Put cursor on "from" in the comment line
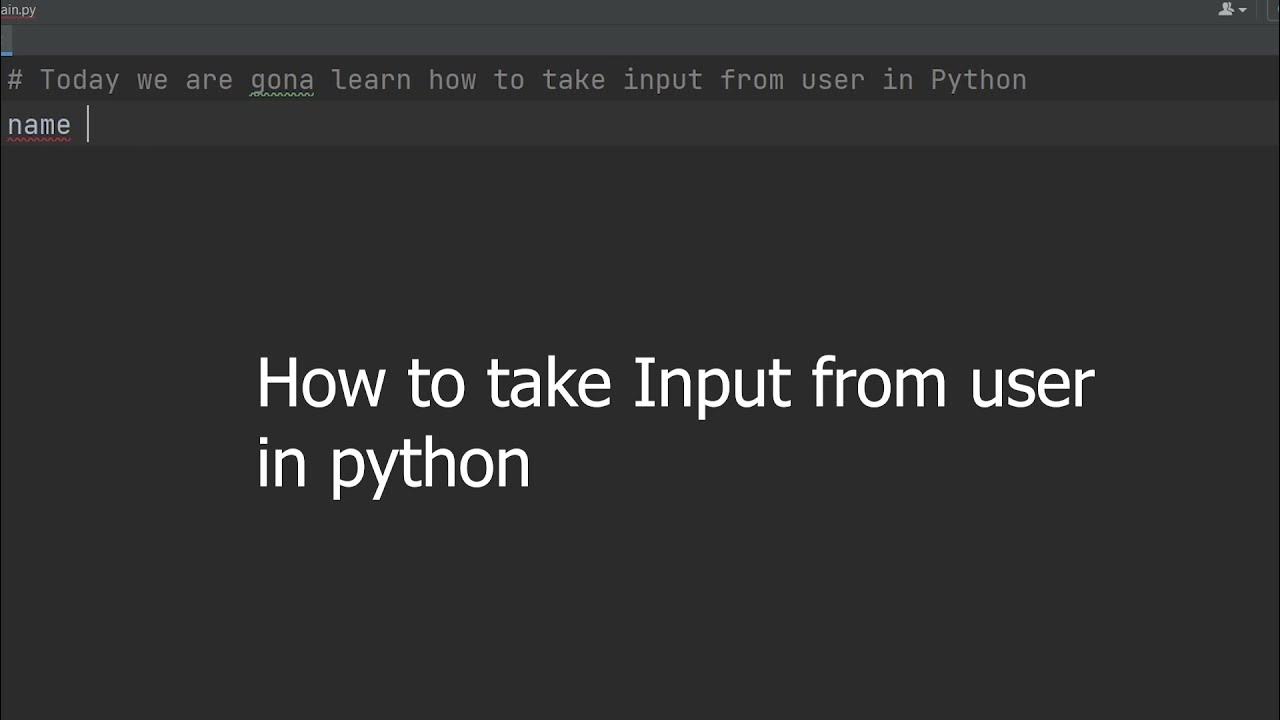This screenshot has width=1280, height=720. [752, 80]
